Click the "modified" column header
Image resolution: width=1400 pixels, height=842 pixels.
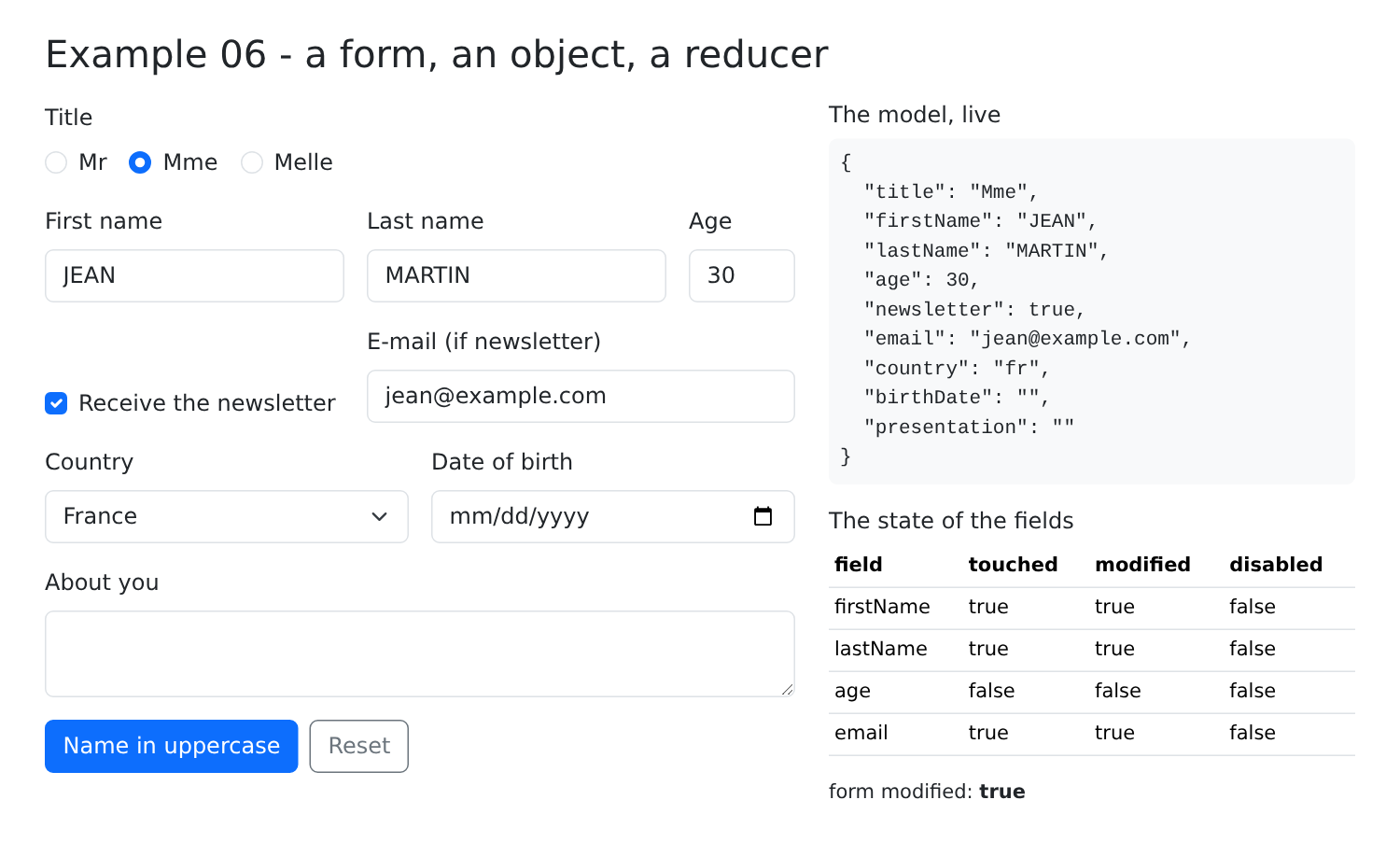1142,565
